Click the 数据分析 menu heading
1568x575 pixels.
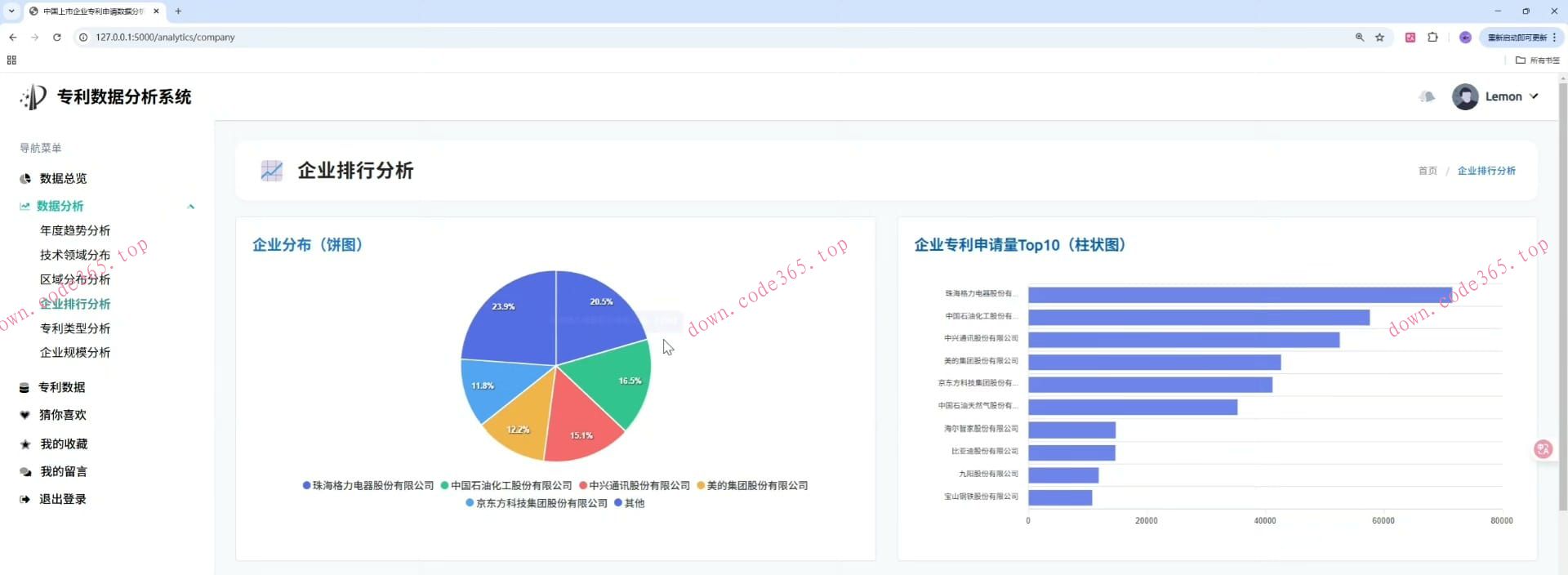[x=60, y=206]
